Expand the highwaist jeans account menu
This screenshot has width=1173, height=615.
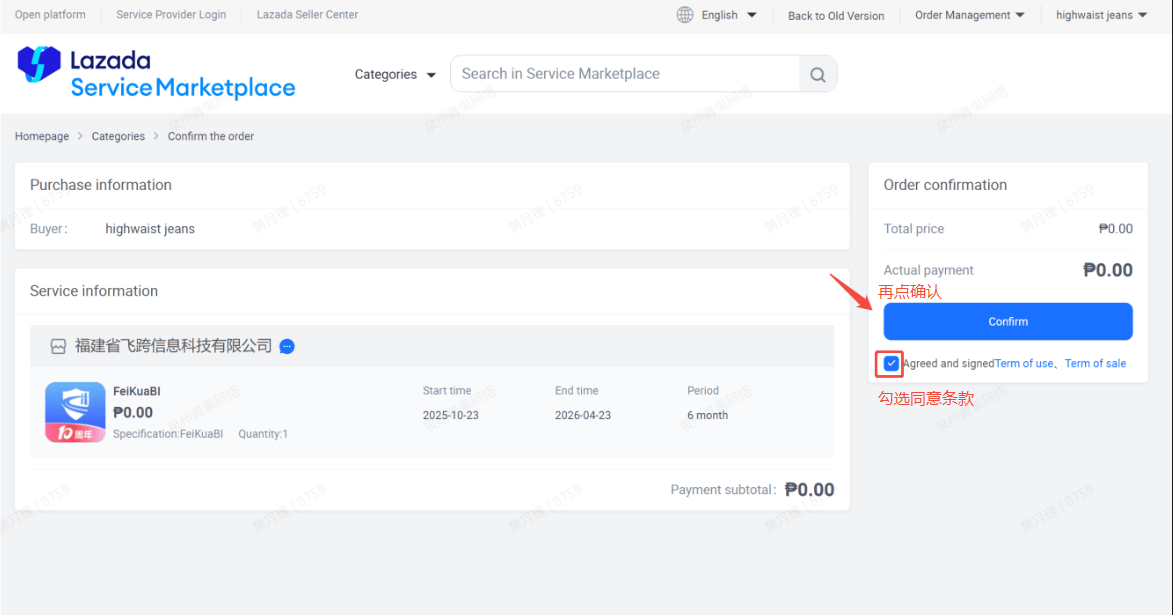(x=1101, y=15)
